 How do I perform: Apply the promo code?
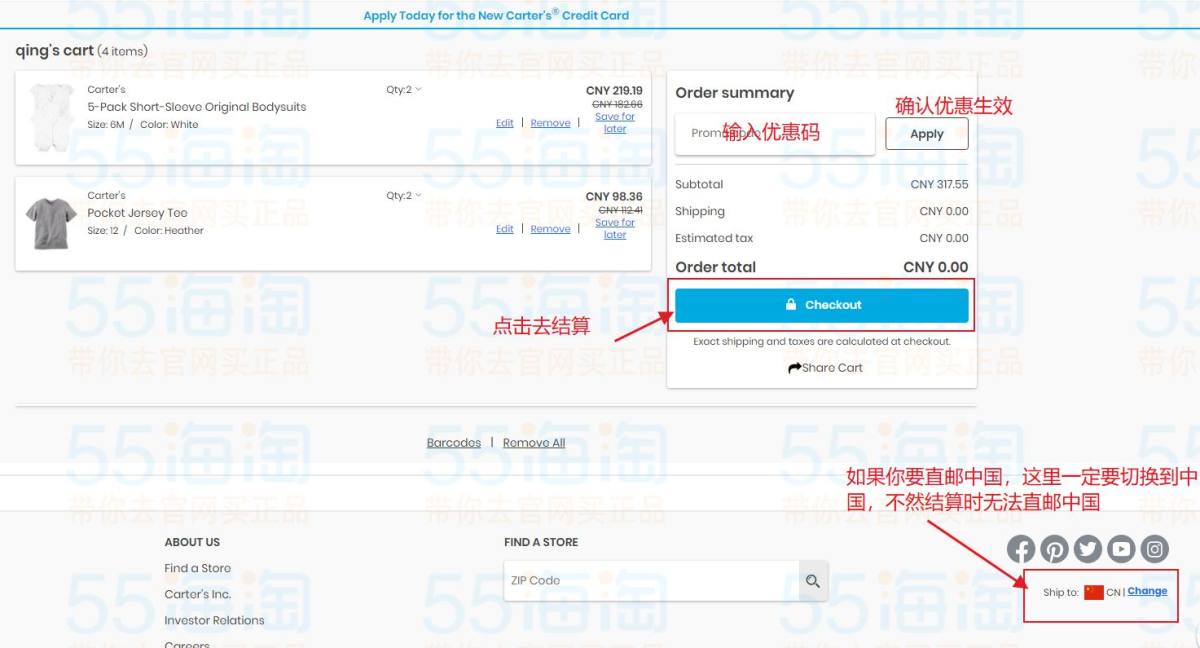tap(927, 134)
